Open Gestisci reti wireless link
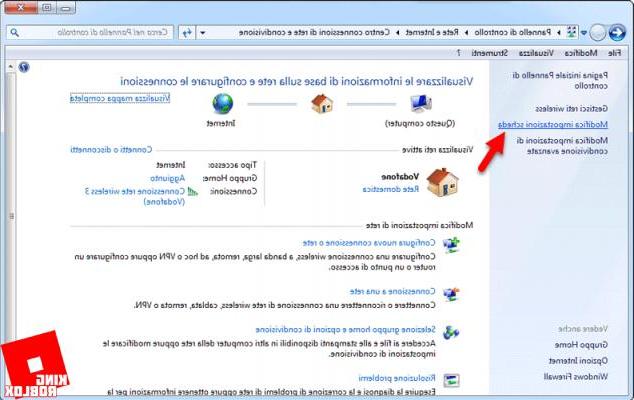This screenshot has width=634, height=400. point(571,109)
